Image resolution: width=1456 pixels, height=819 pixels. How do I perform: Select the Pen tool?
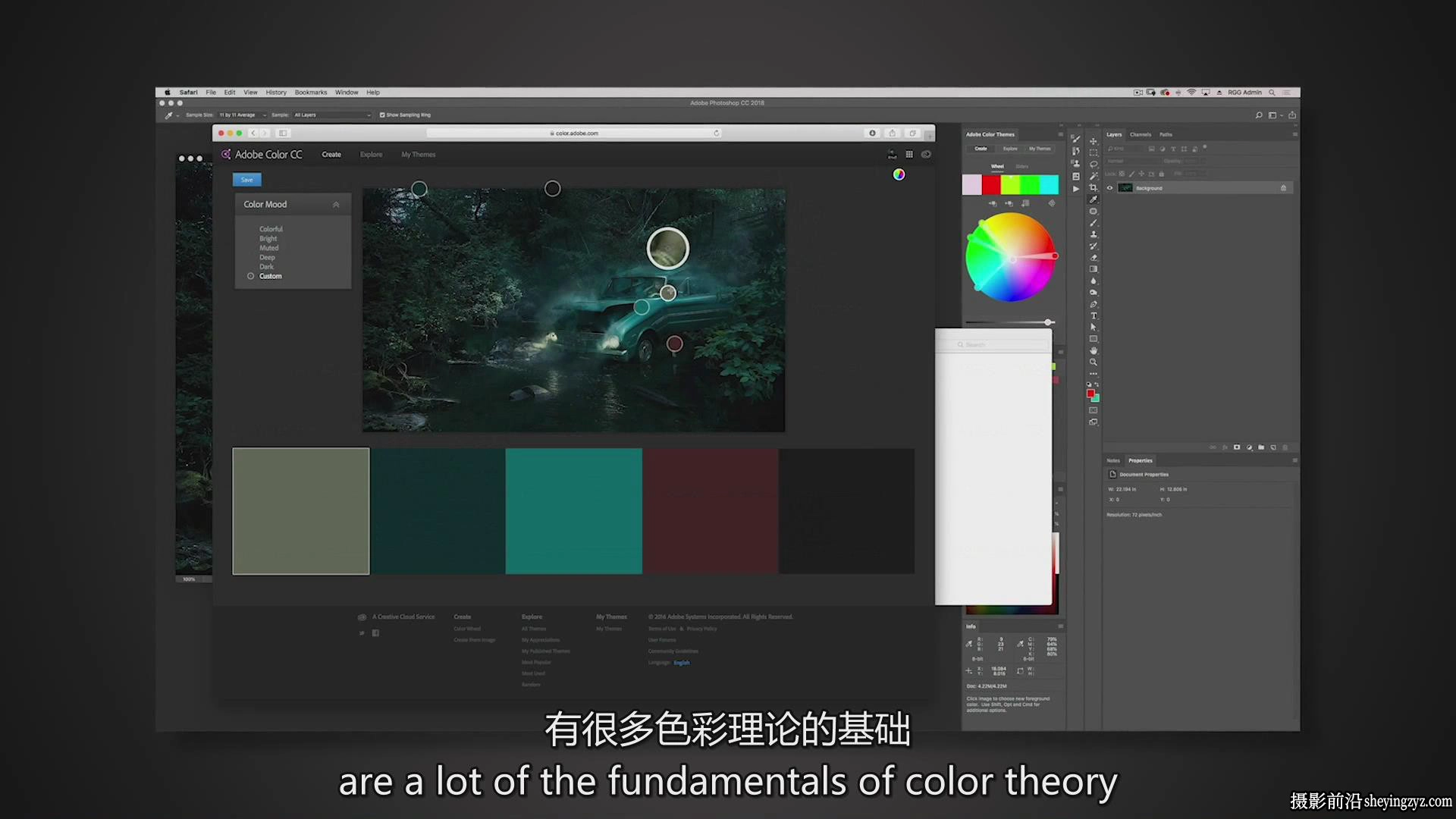click(1094, 304)
